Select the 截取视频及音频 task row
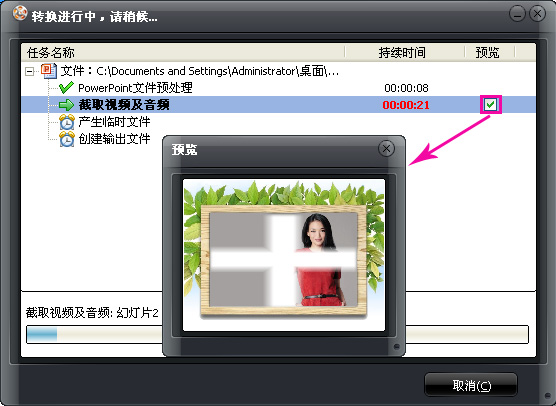Viewport: 556px width, 406px height. coord(278,105)
